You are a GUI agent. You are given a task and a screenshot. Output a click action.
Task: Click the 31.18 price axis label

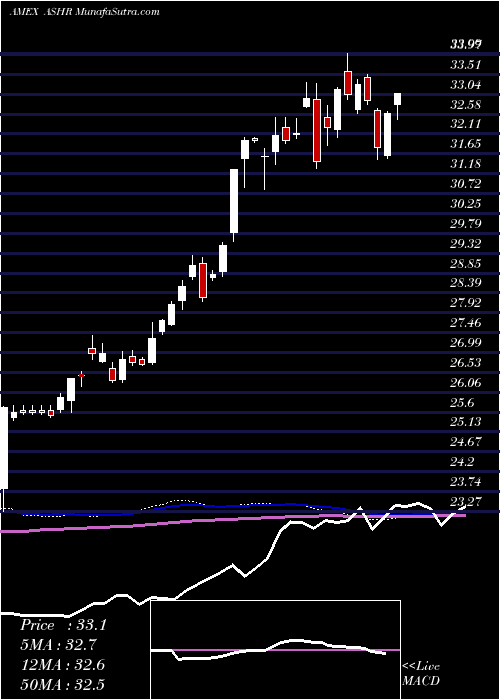pos(466,163)
